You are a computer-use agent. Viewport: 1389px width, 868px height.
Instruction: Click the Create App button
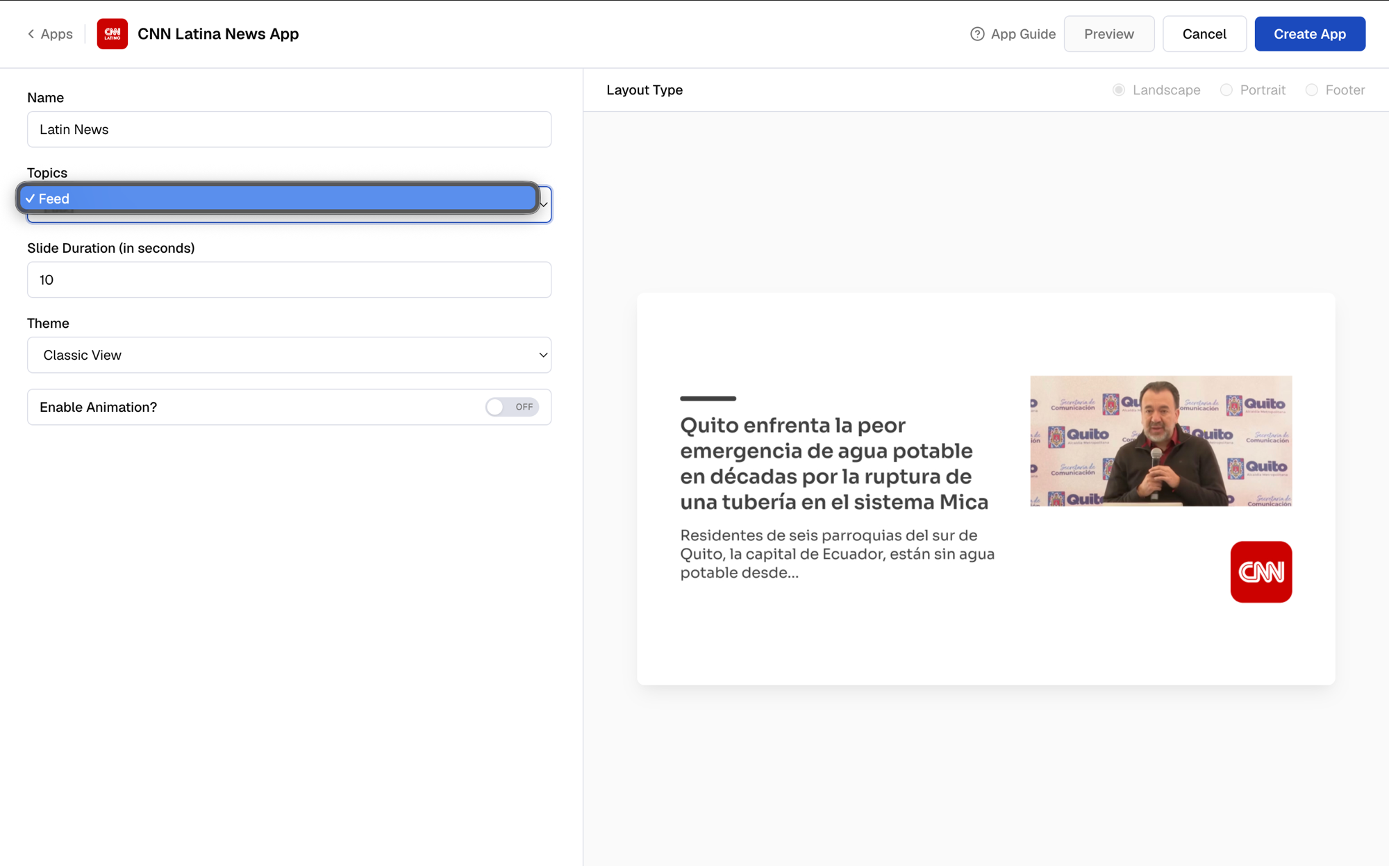pos(1309,34)
